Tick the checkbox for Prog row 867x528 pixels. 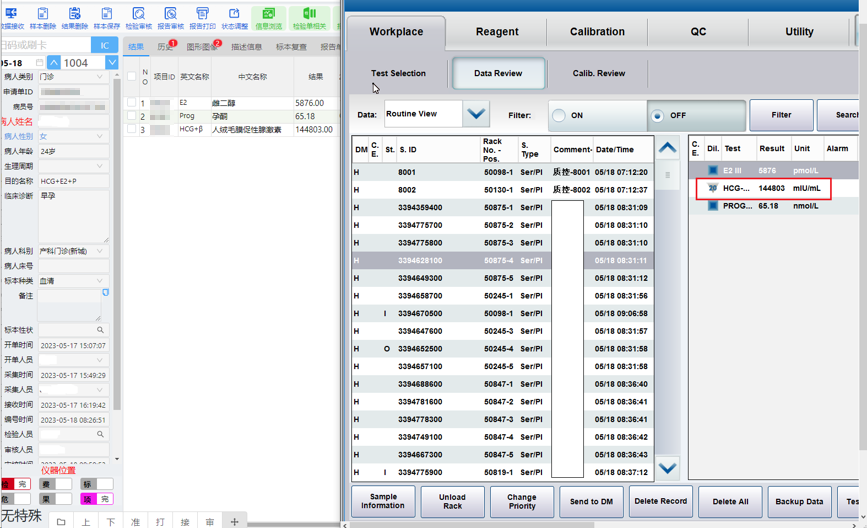131,116
